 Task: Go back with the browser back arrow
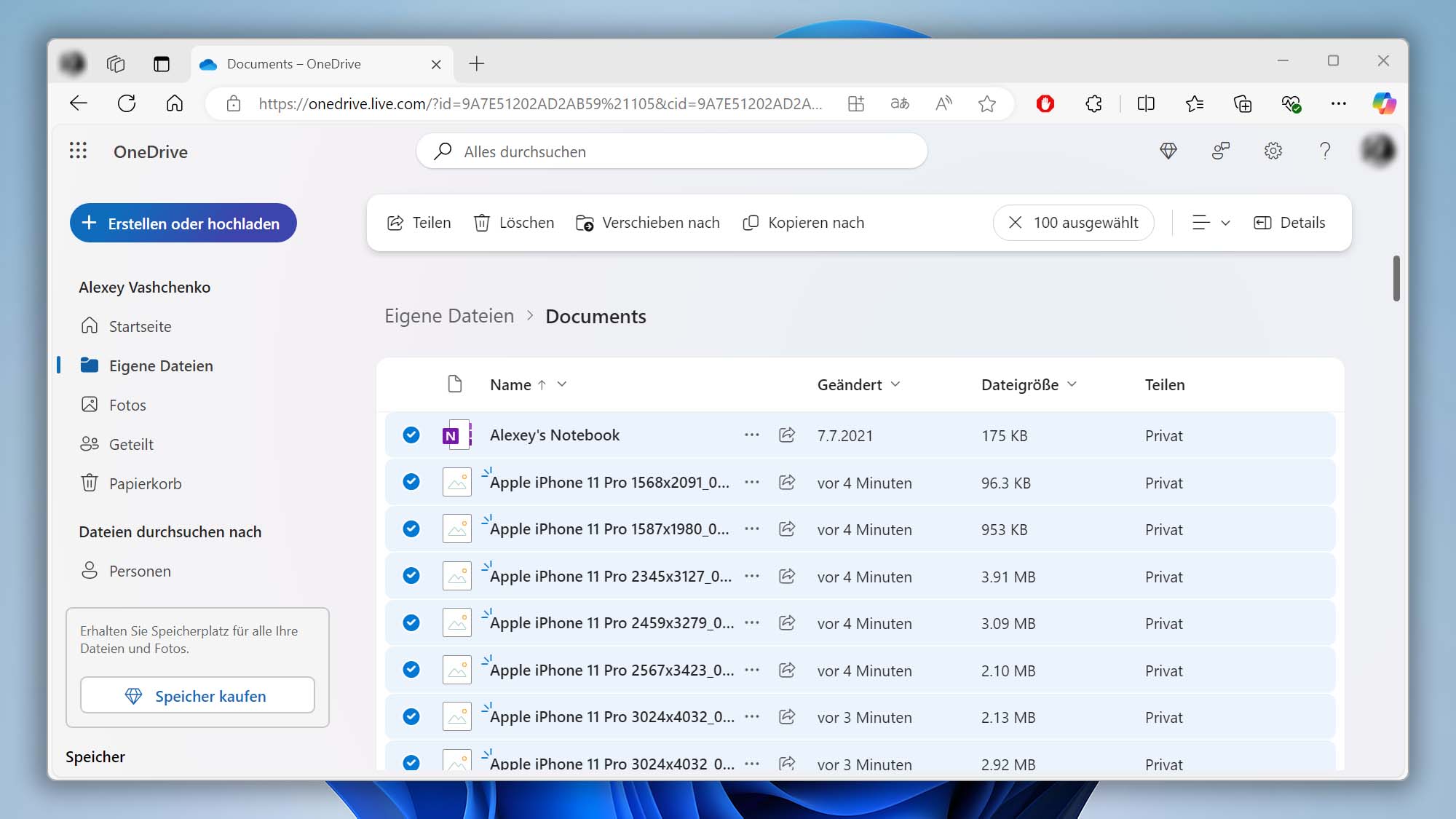tap(79, 103)
